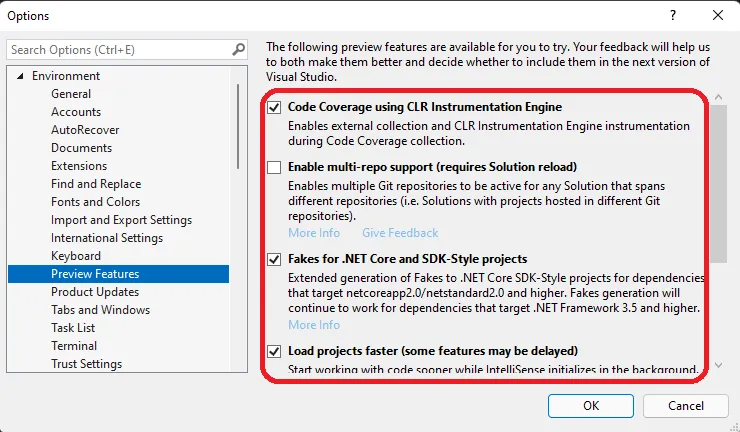The height and width of the screenshot is (432, 740).
Task: Toggle Load projects faster checkbox
Action: pos(275,351)
